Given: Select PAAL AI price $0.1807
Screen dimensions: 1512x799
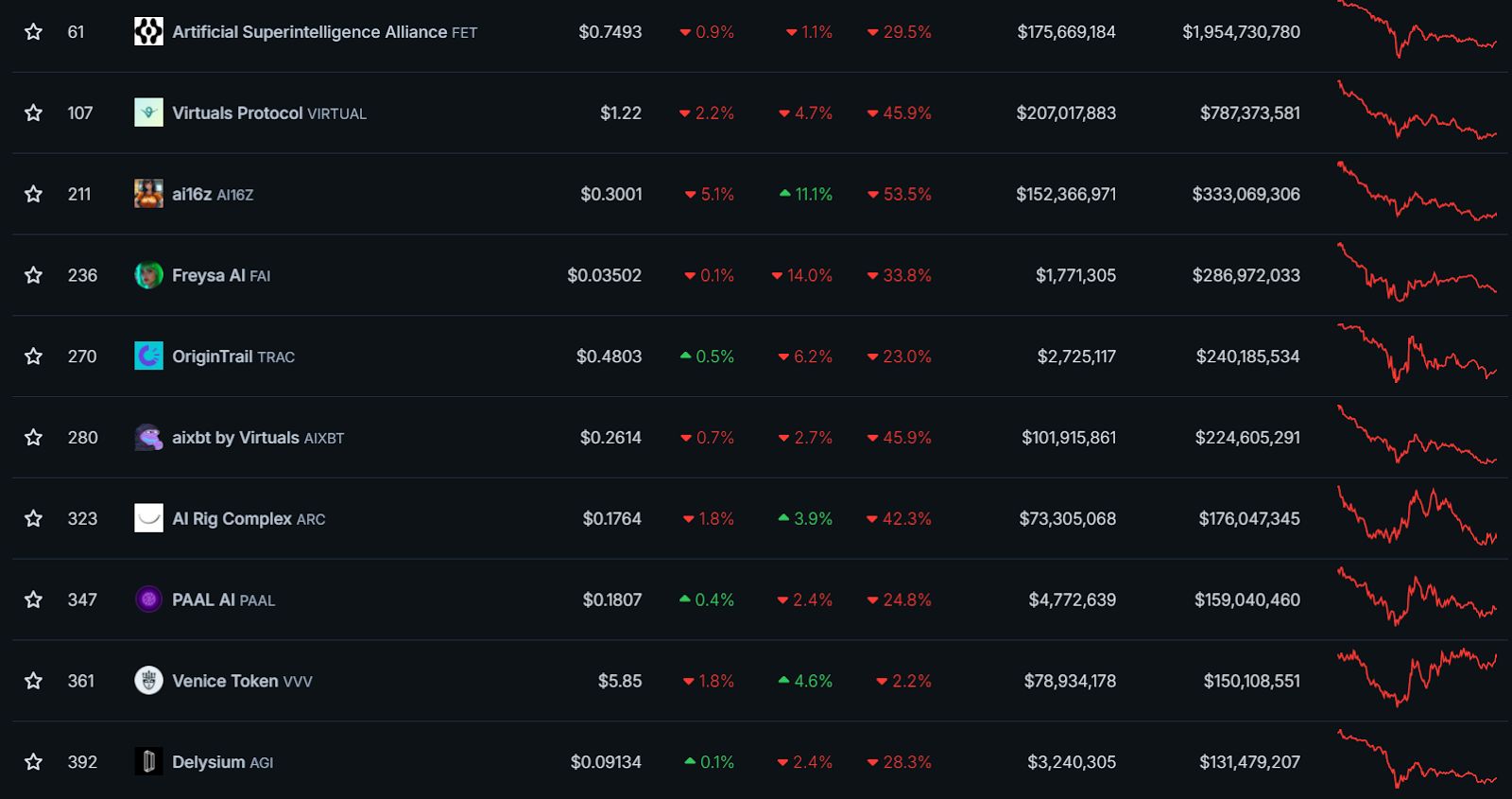Looking at the screenshot, I should pos(612,599).
